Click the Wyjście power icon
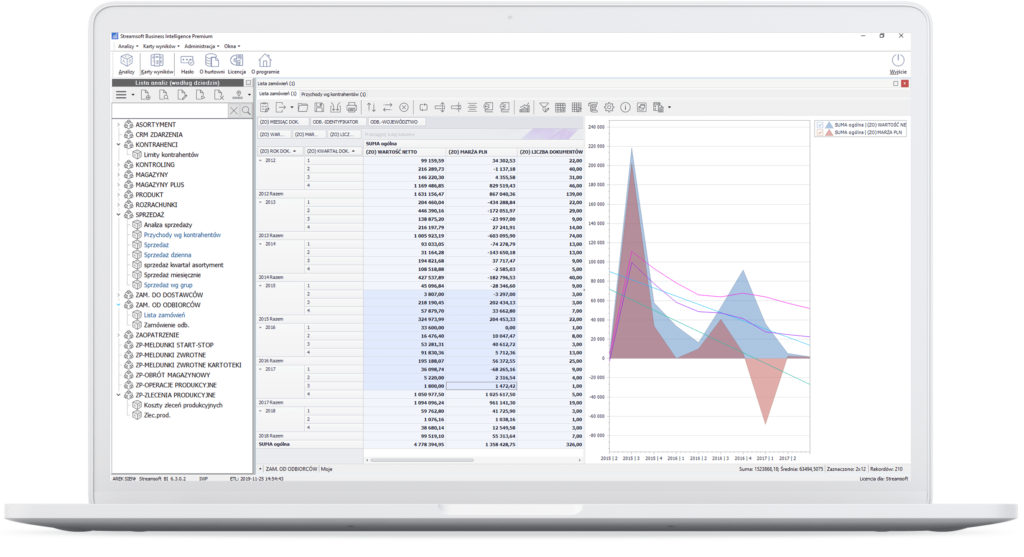The height and width of the screenshot is (557, 1024). (897, 62)
